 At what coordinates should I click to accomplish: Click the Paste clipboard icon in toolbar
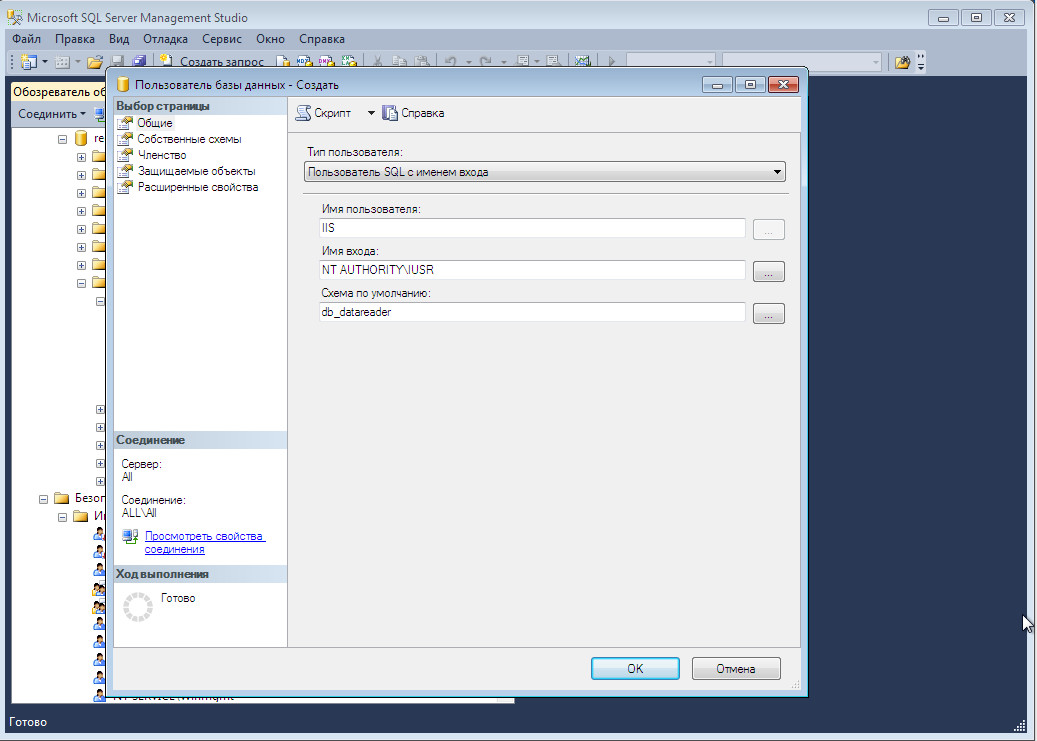pyautogui.click(x=421, y=62)
